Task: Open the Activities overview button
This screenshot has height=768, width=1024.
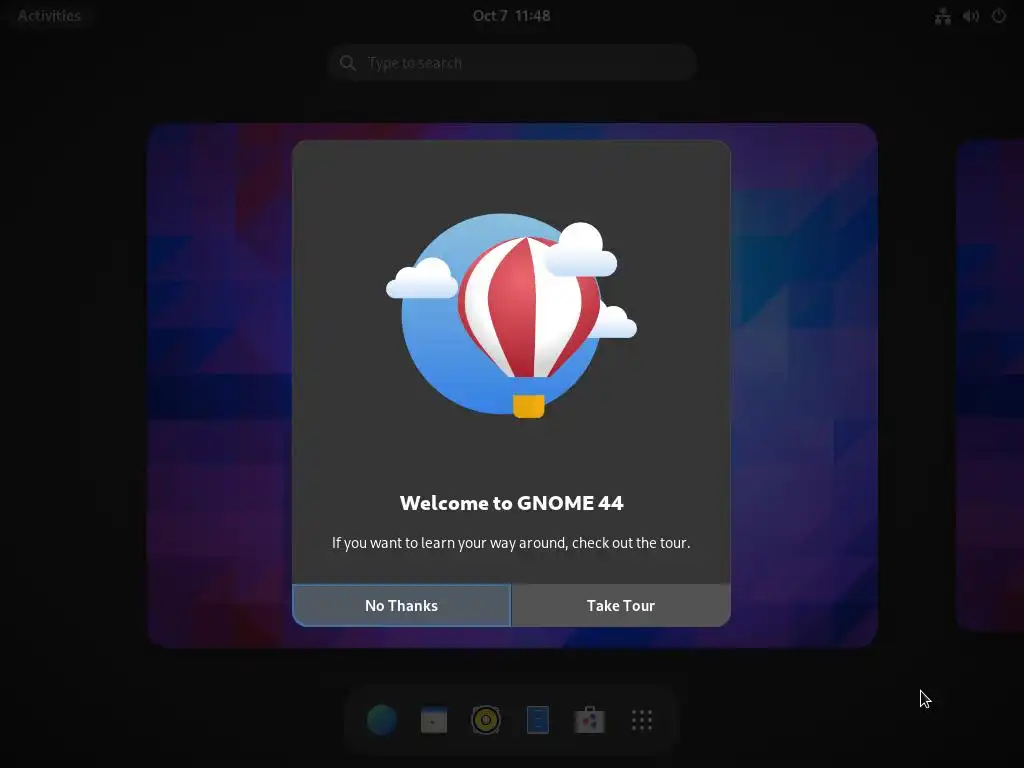Action: (49, 16)
